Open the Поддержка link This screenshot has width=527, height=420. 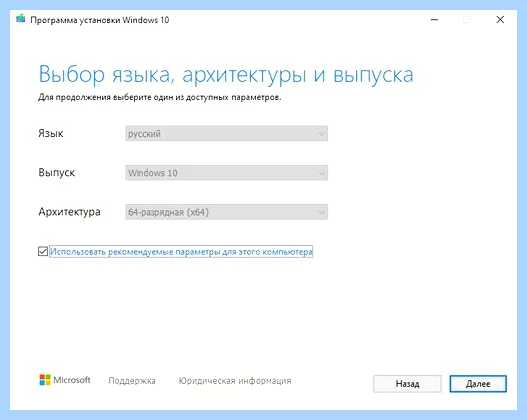132,381
